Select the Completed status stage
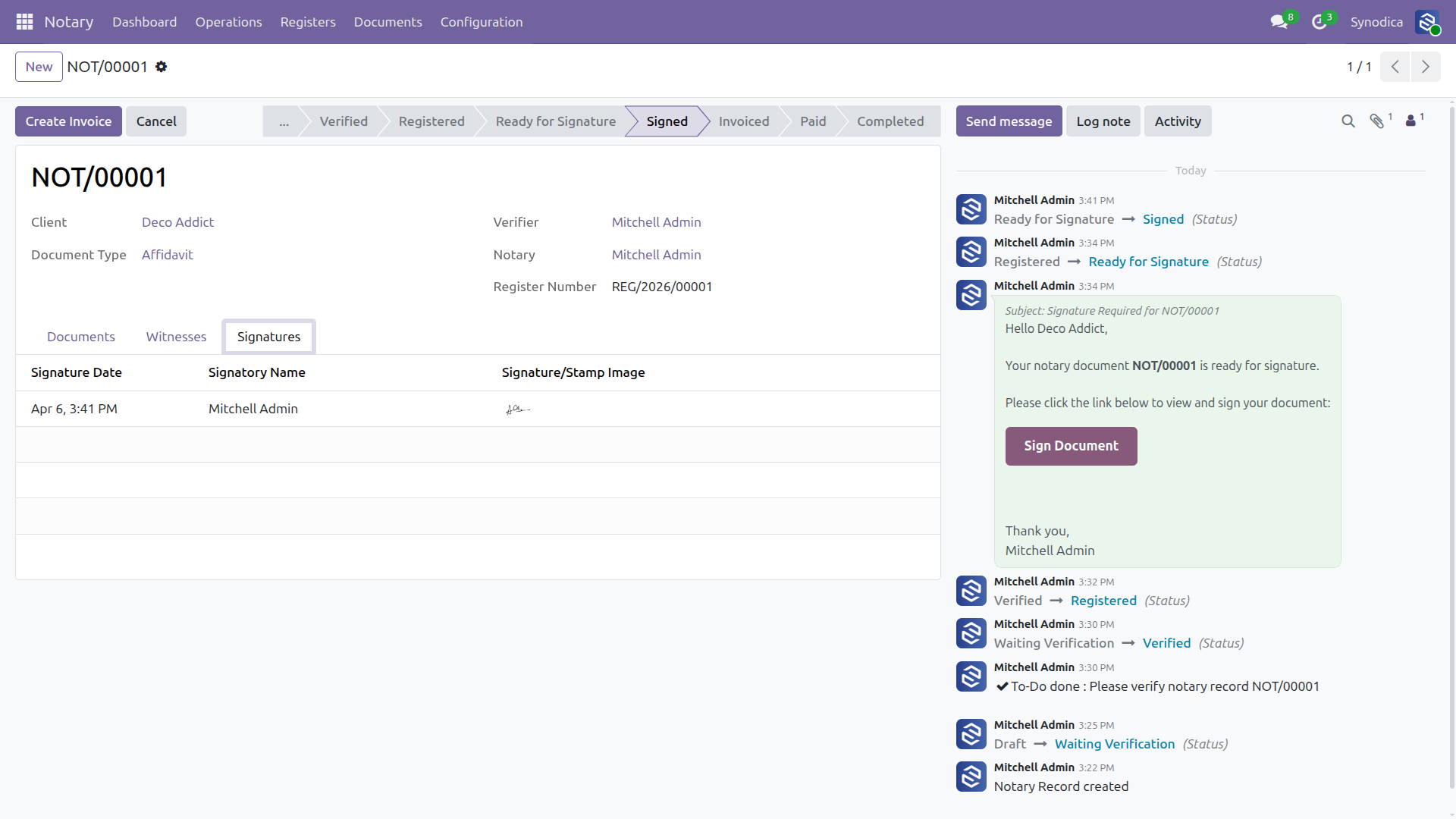 [890, 121]
